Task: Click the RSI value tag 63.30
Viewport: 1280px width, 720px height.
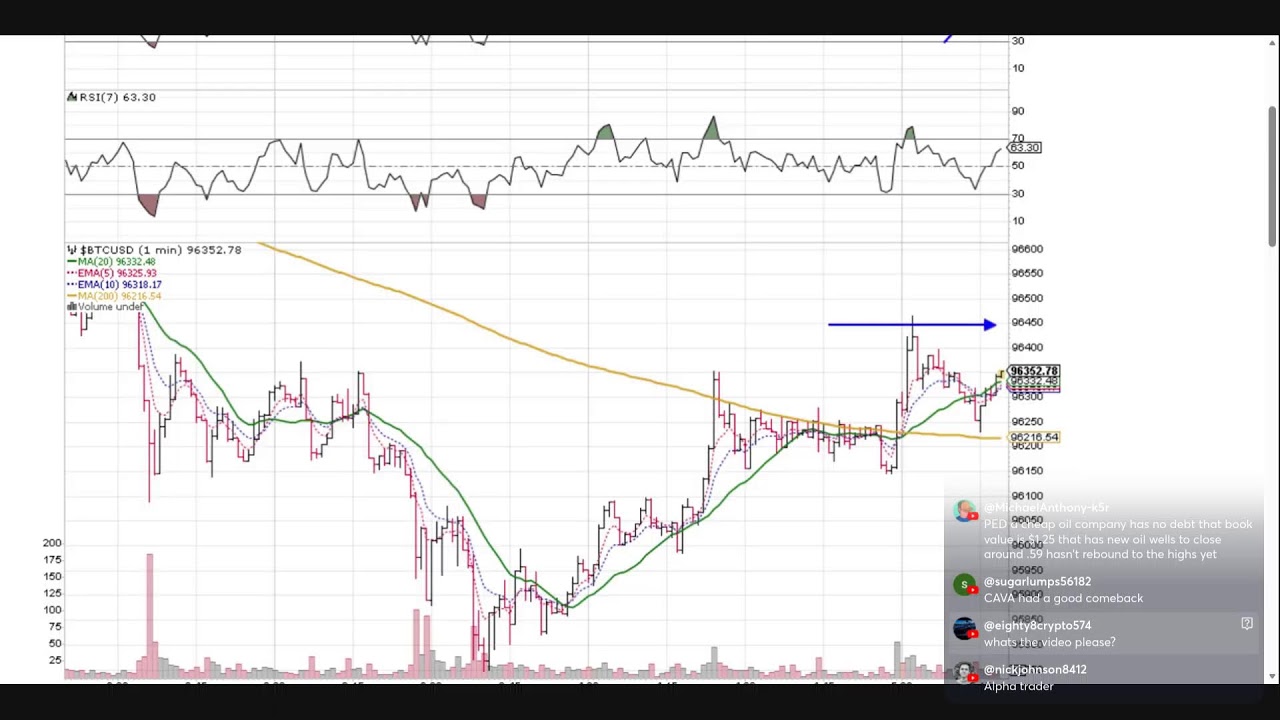Action: point(1024,148)
